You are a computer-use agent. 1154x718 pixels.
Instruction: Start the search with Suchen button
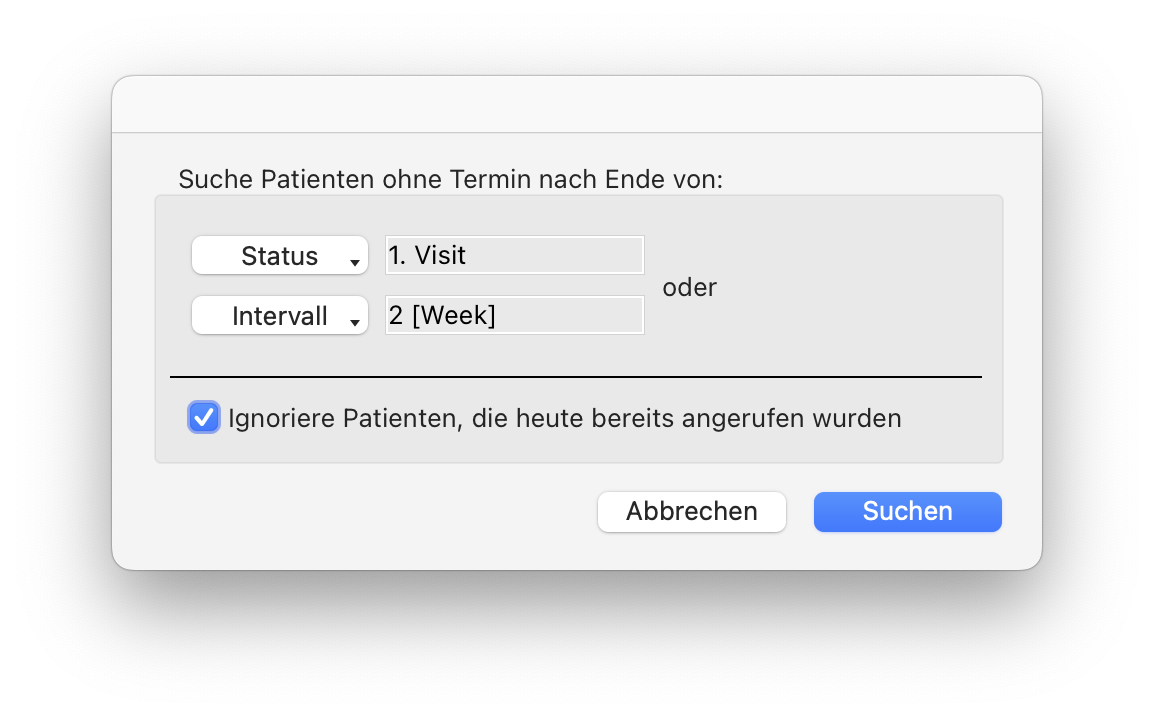tap(907, 511)
